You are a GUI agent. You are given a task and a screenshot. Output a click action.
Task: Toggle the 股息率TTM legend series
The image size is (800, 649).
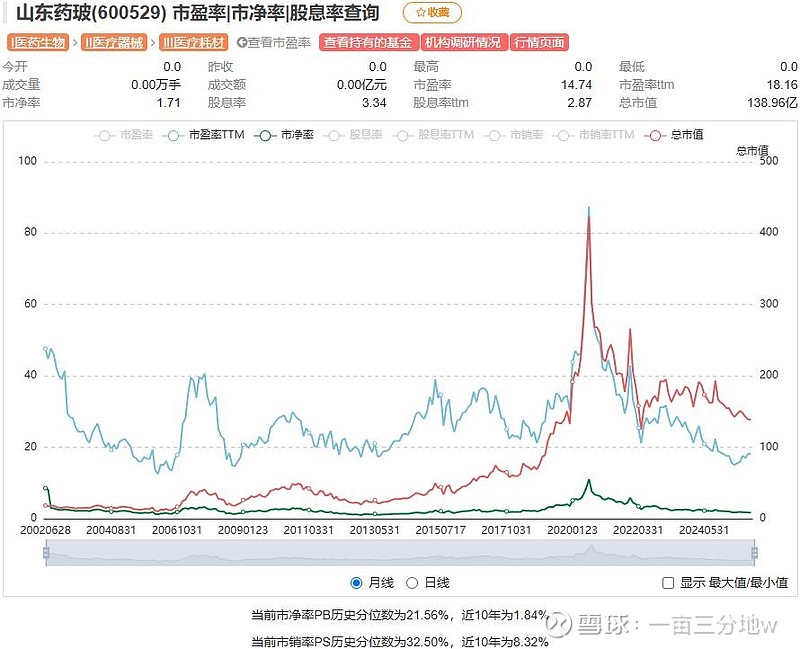pyautogui.click(x=433, y=135)
